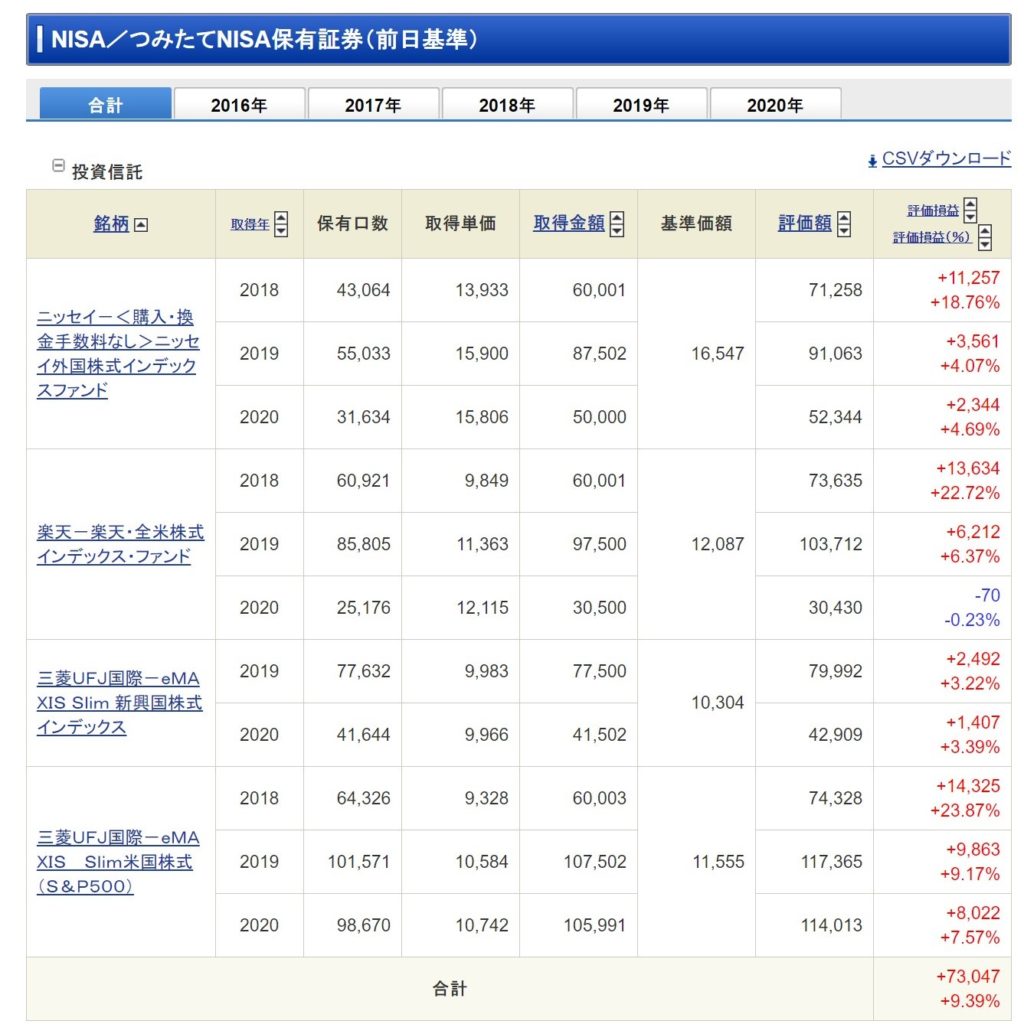Open eMAXIS Slim 新興国株式インデックス link

119,702
